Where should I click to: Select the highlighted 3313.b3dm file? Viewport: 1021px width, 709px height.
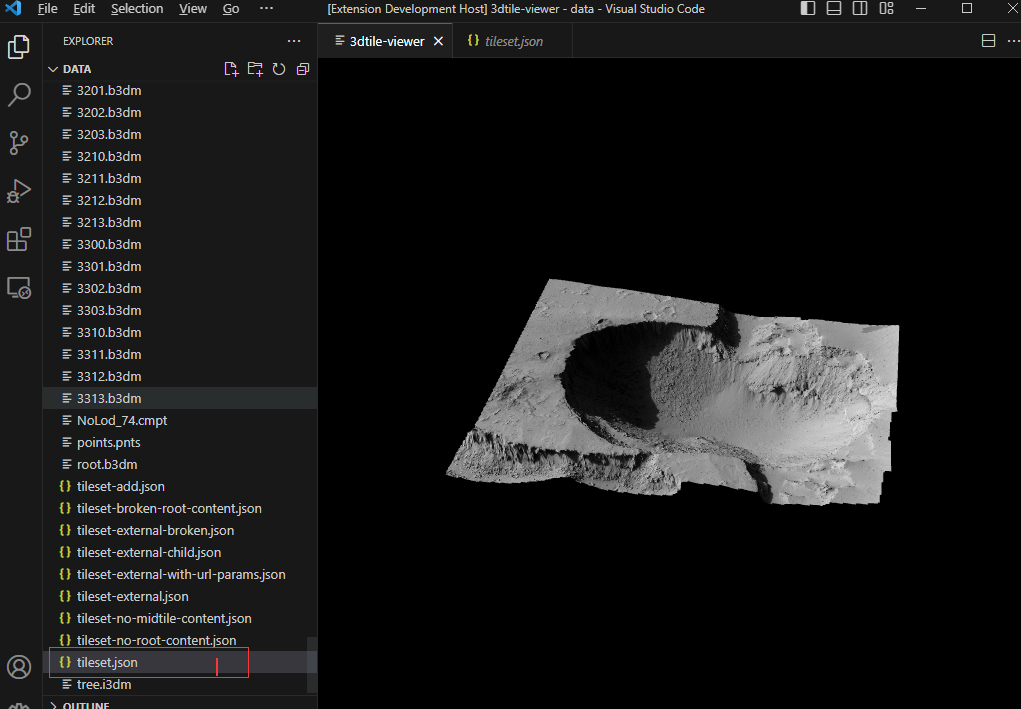point(180,398)
